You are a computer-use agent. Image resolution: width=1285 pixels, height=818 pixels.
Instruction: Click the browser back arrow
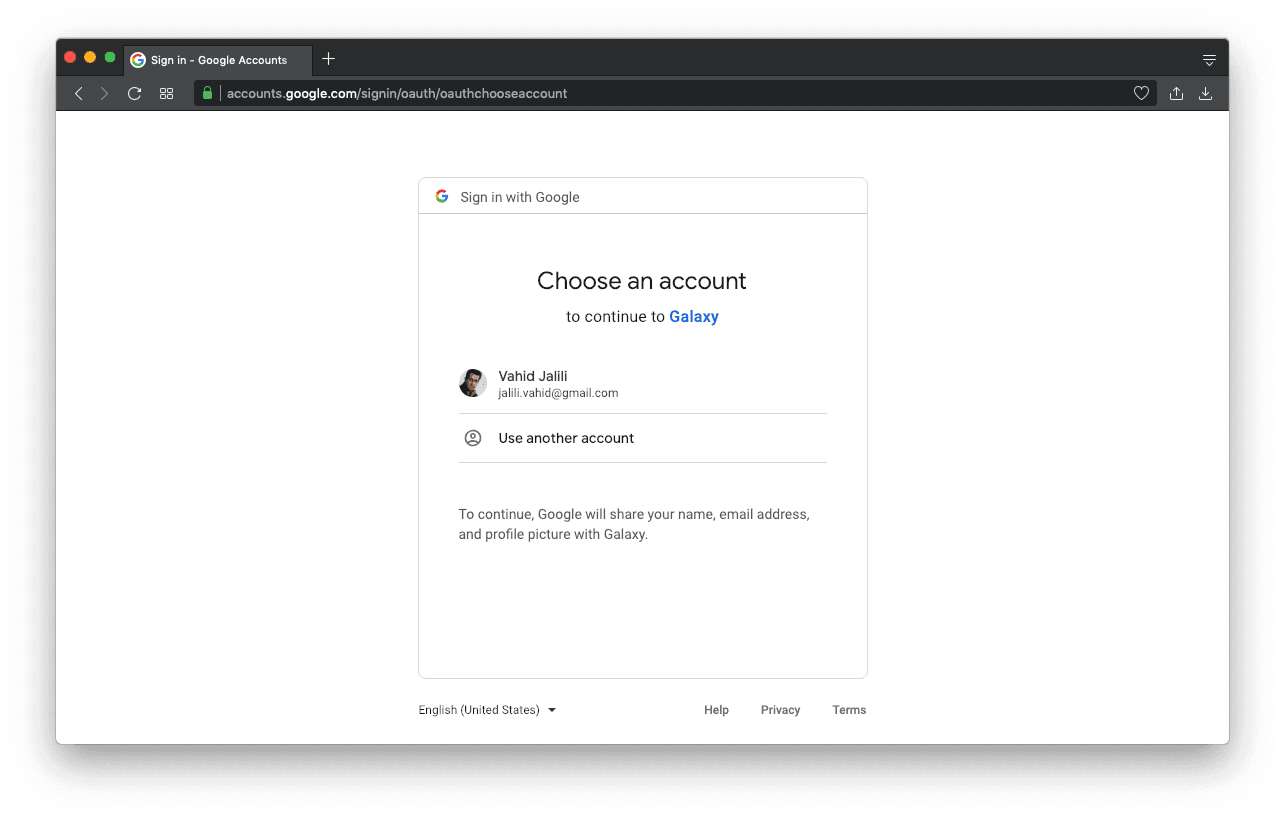(79, 93)
